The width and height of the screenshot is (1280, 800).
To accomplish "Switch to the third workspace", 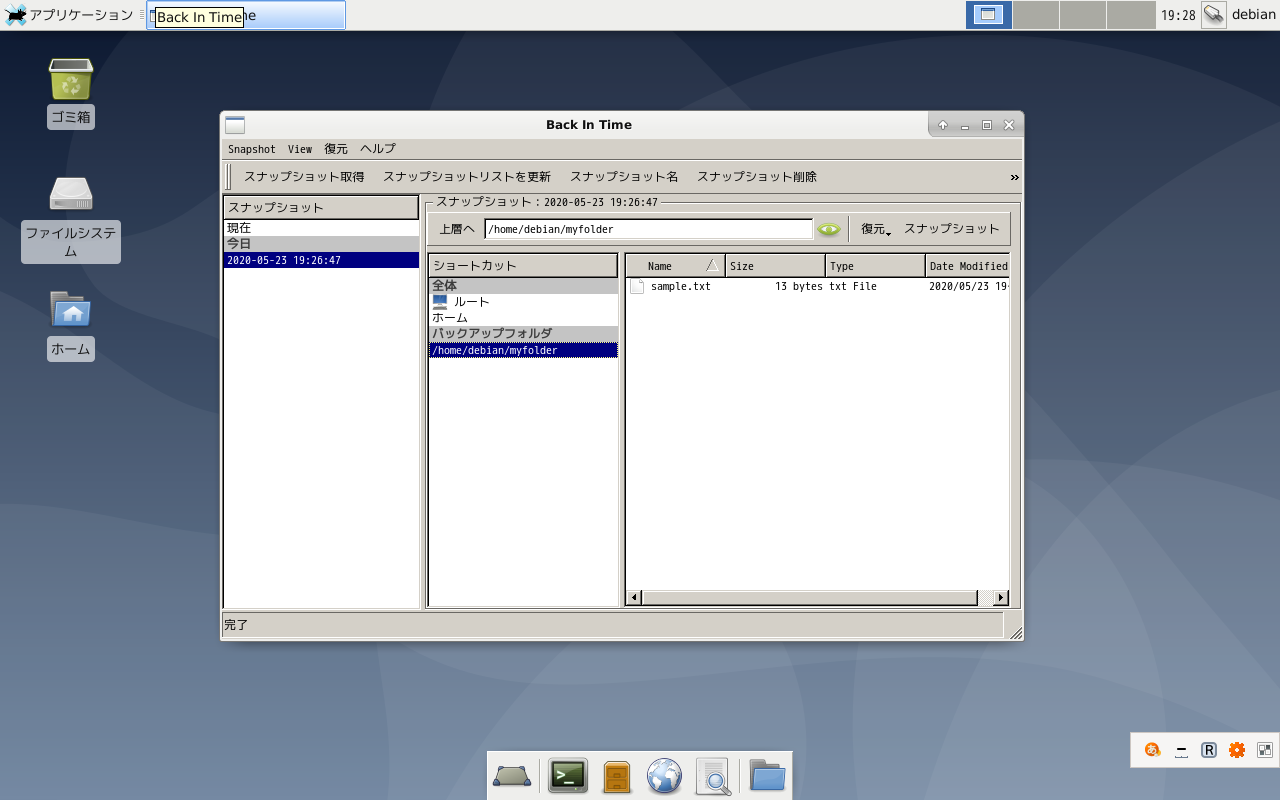I will pos(1083,15).
